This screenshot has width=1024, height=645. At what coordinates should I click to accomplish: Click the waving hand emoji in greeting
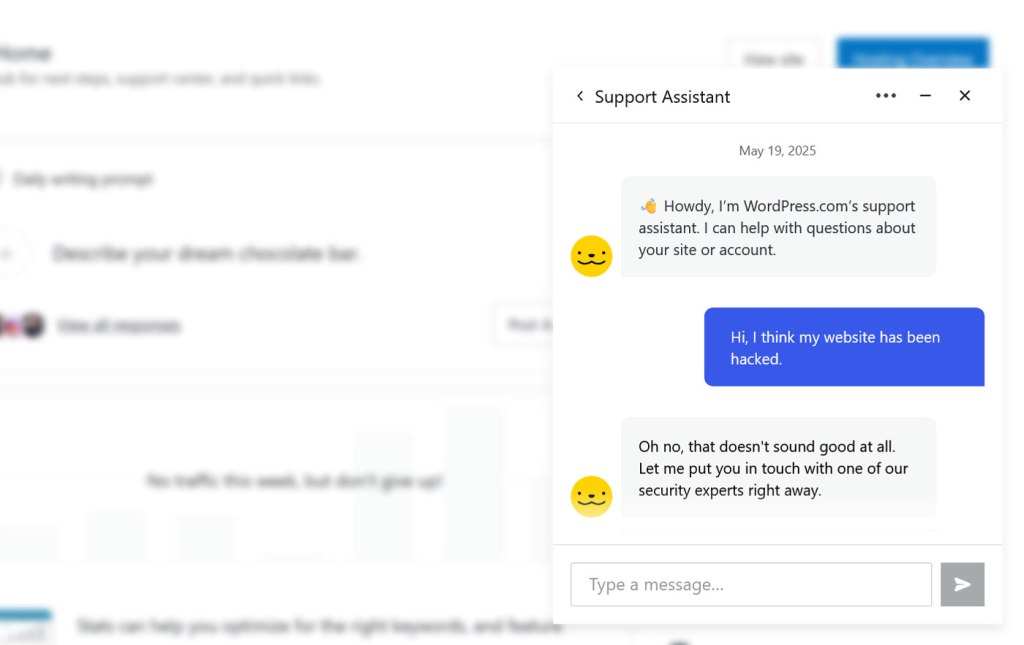tap(648, 206)
